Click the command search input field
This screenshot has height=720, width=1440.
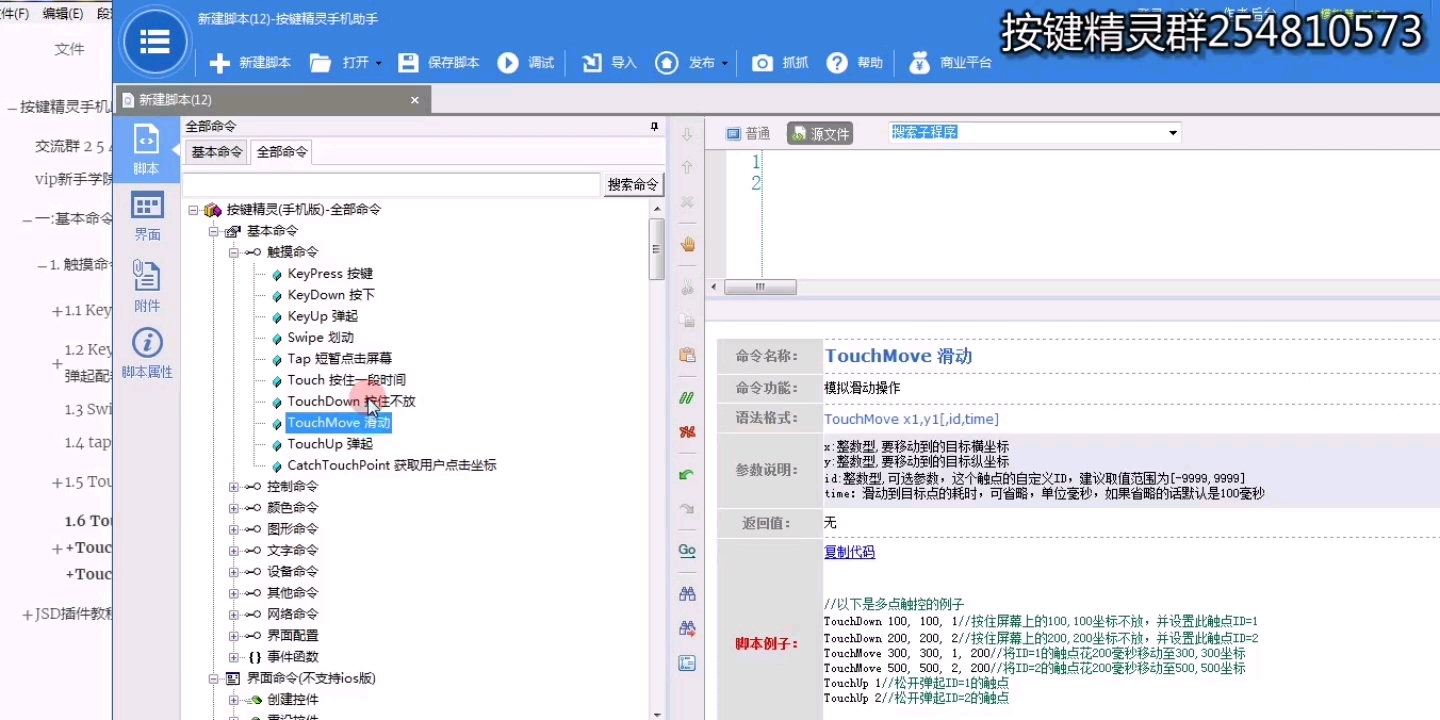(391, 185)
